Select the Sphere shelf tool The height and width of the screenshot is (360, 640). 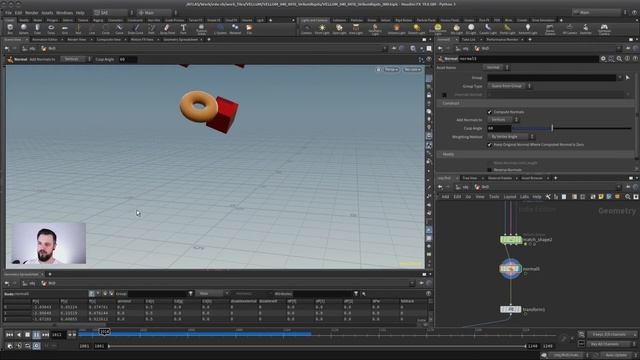coord(24,29)
